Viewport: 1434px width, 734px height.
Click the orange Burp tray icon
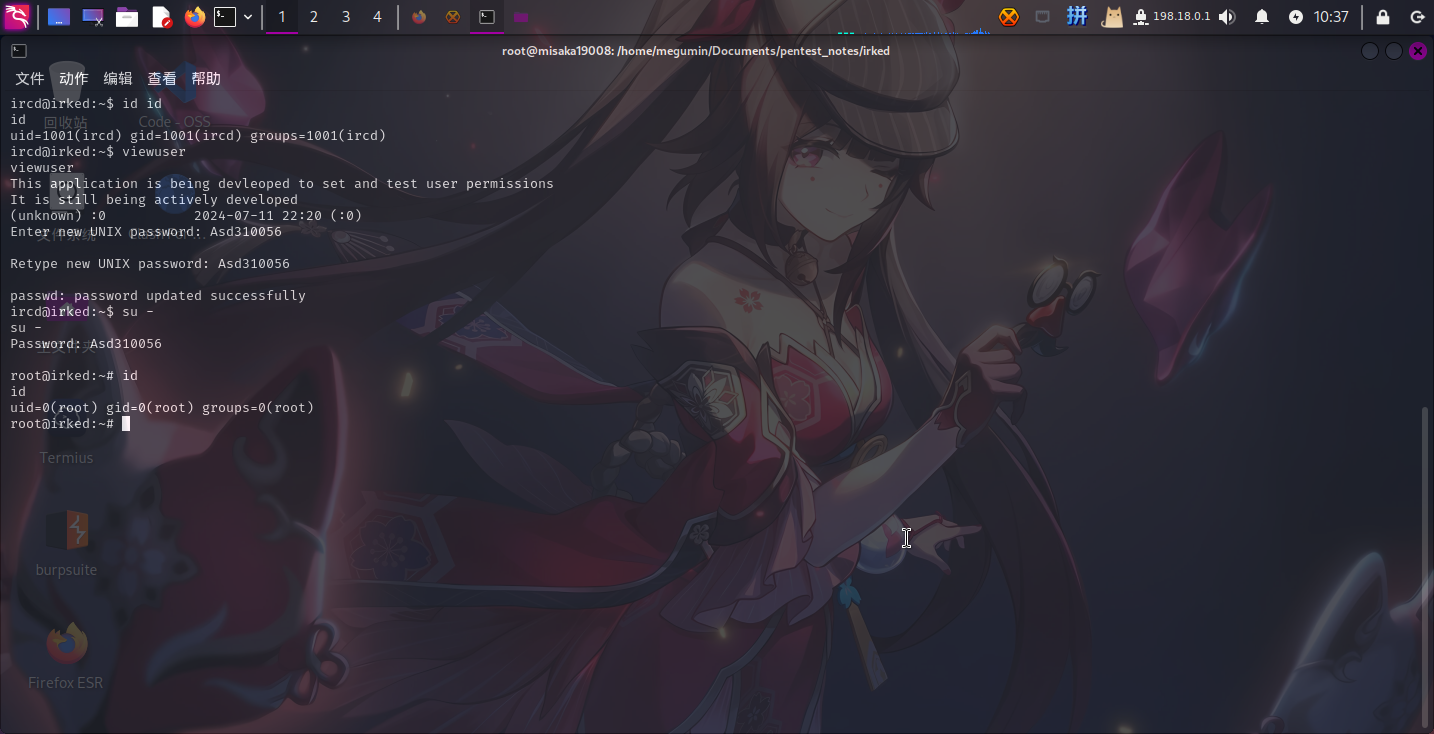1009,17
